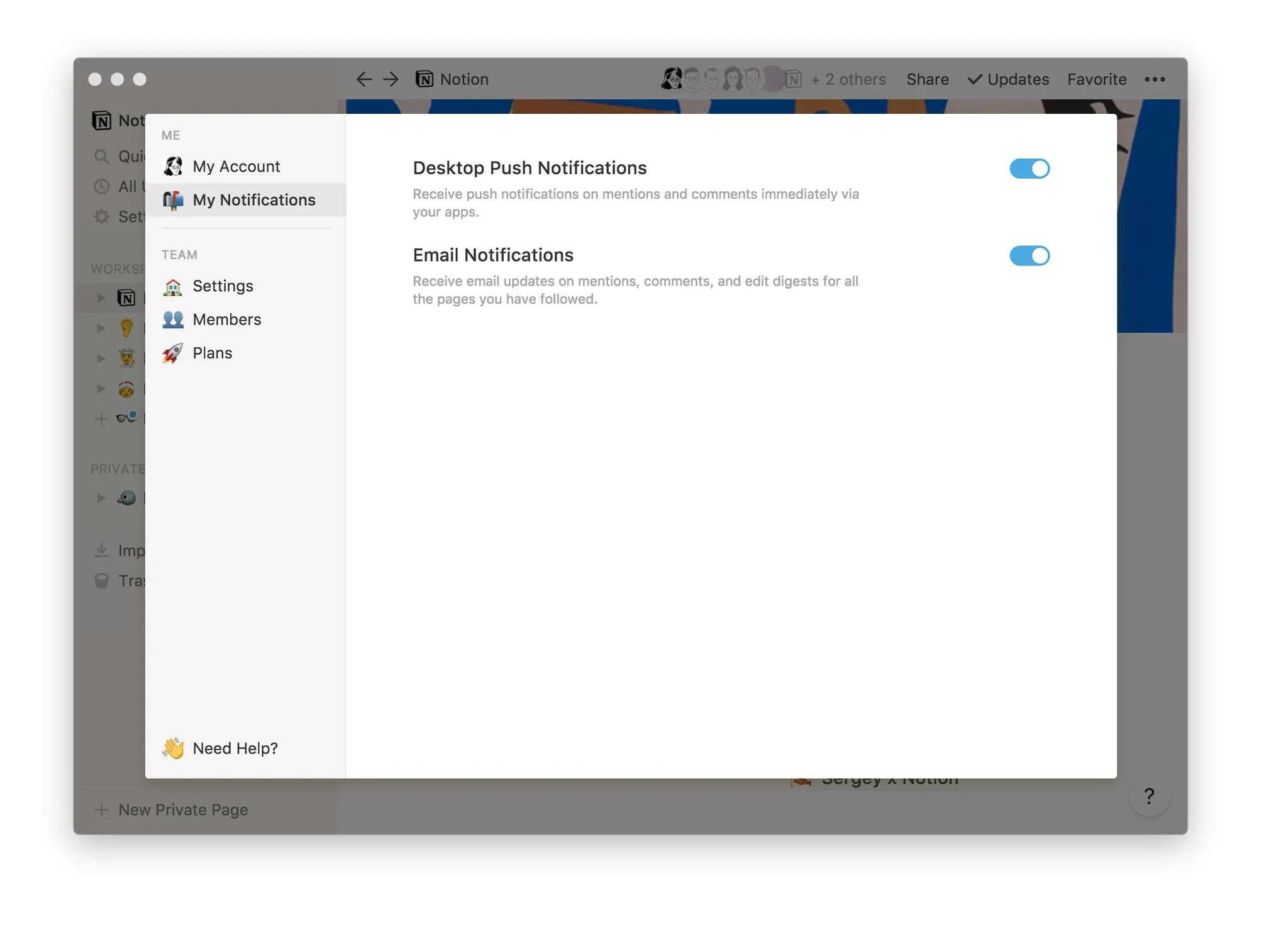The width and height of the screenshot is (1288, 937).
Task: Click the forward navigation arrow
Action: click(x=391, y=79)
